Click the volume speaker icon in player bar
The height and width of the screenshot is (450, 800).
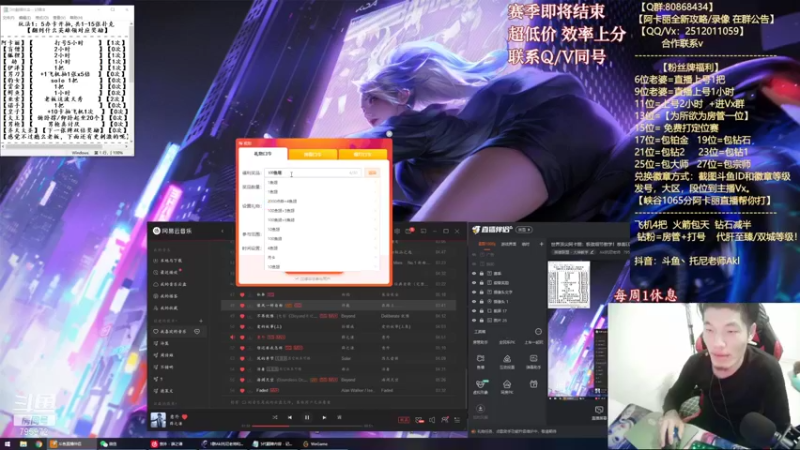[432, 420]
